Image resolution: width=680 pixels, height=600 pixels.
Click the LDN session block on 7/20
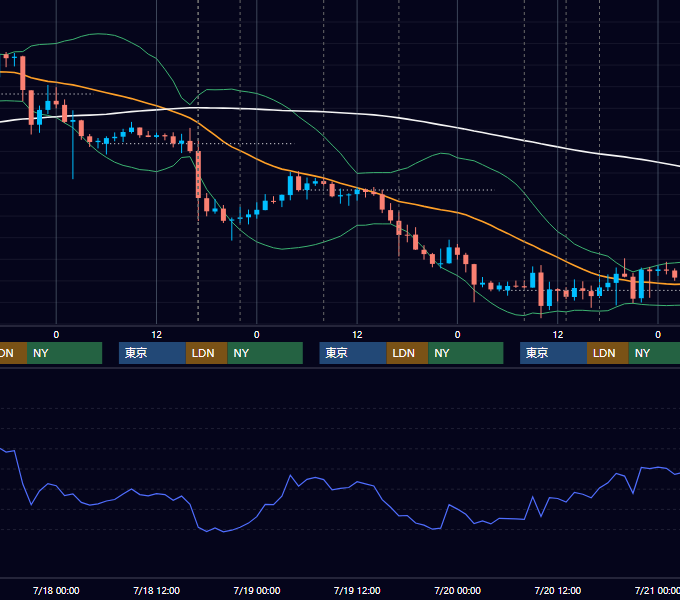tap(608, 353)
